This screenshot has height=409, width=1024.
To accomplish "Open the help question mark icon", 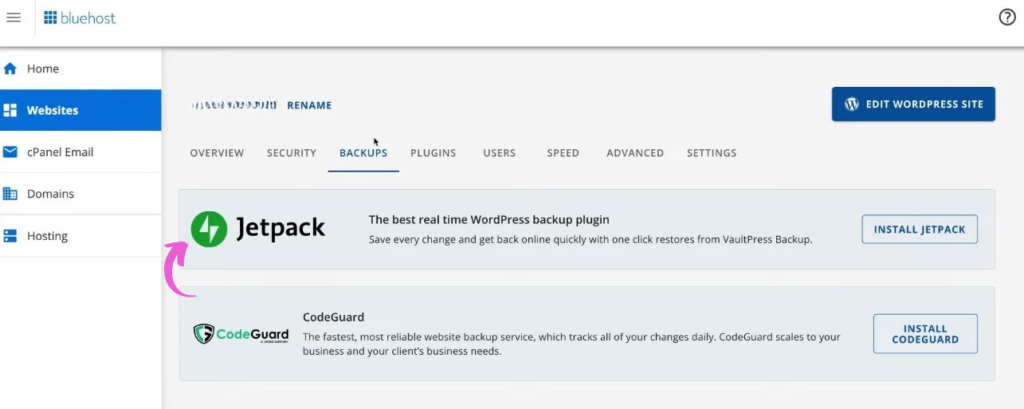I will [1007, 18].
